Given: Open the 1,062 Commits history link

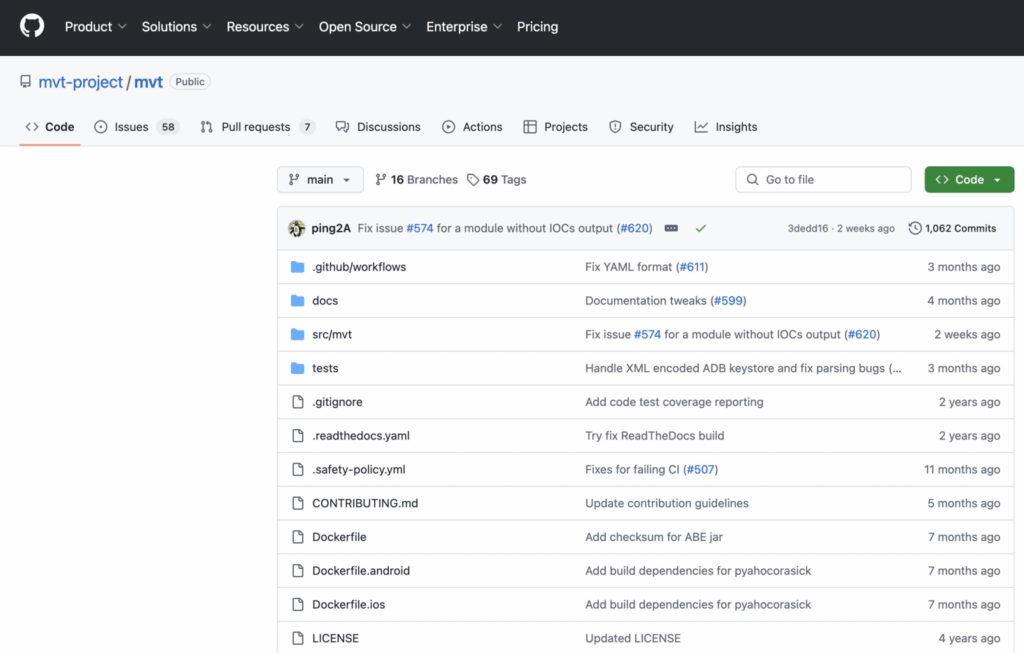Looking at the screenshot, I should 952,228.
